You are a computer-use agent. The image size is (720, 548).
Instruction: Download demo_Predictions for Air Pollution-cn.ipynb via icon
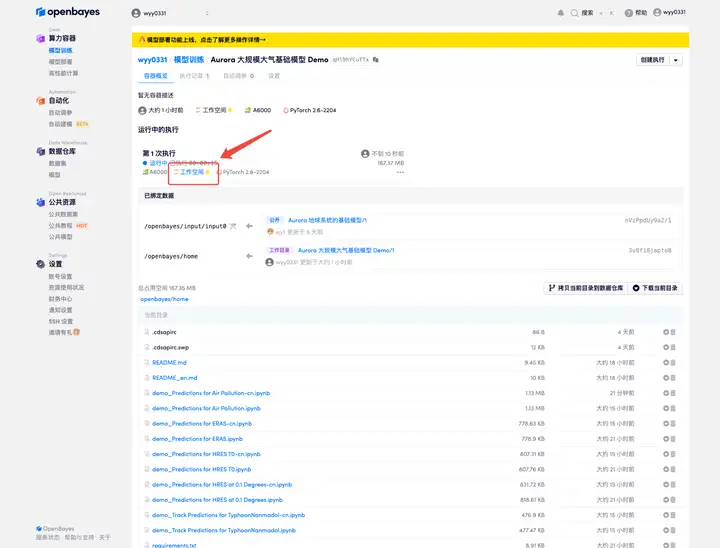pos(666,393)
